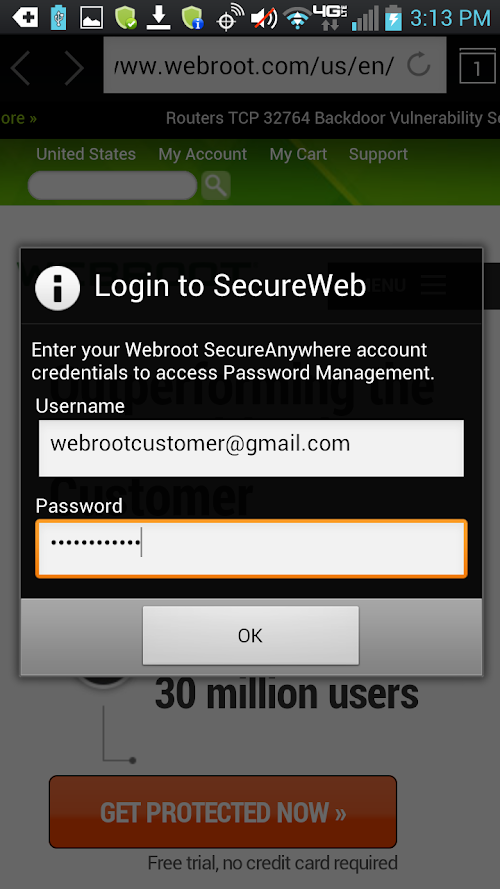Tap the USB battery status bar icon
This screenshot has width=500, height=889.
[58, 17]
